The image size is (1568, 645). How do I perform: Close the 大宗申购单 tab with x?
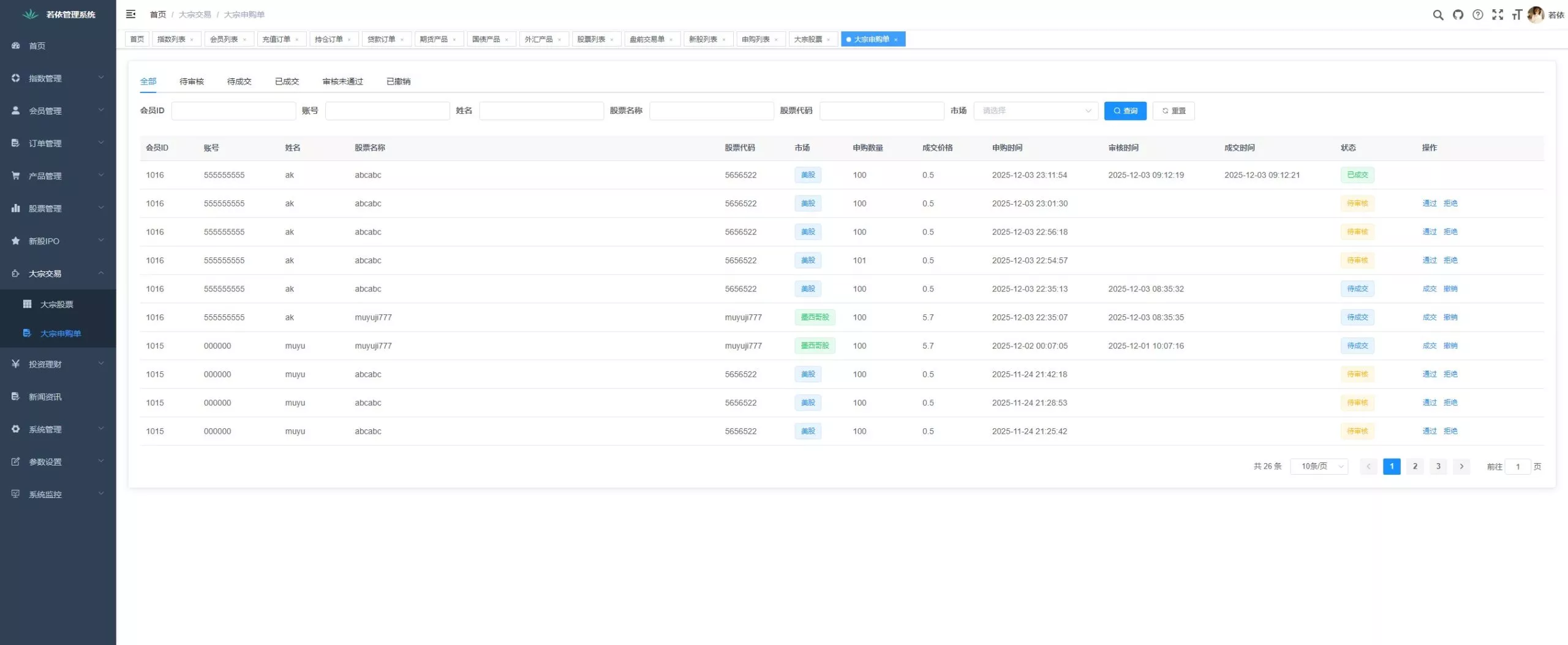point(895,40)
